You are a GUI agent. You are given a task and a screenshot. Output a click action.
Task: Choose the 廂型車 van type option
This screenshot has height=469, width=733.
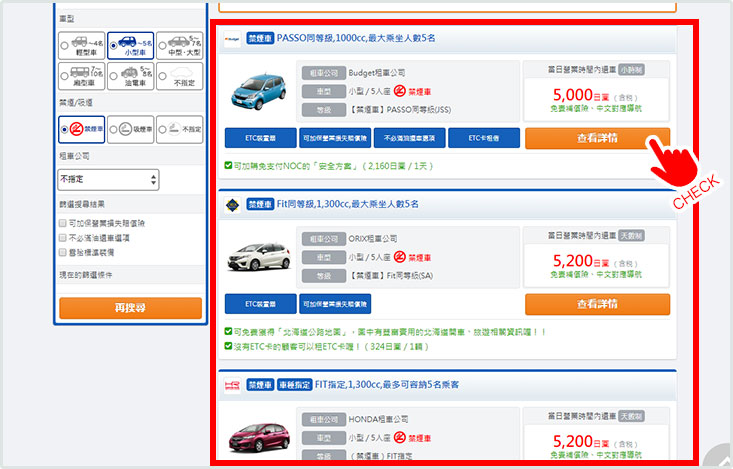coord(81,75)
